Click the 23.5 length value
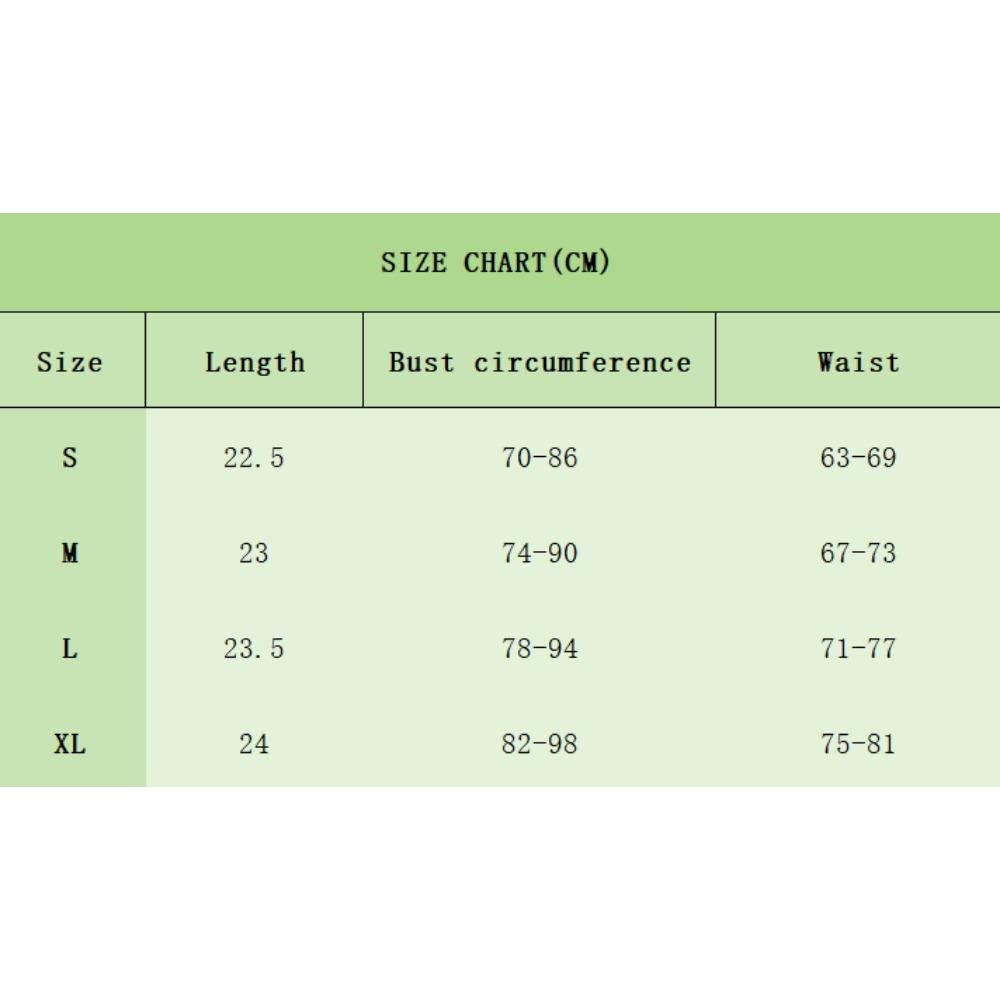 point(254,649)
